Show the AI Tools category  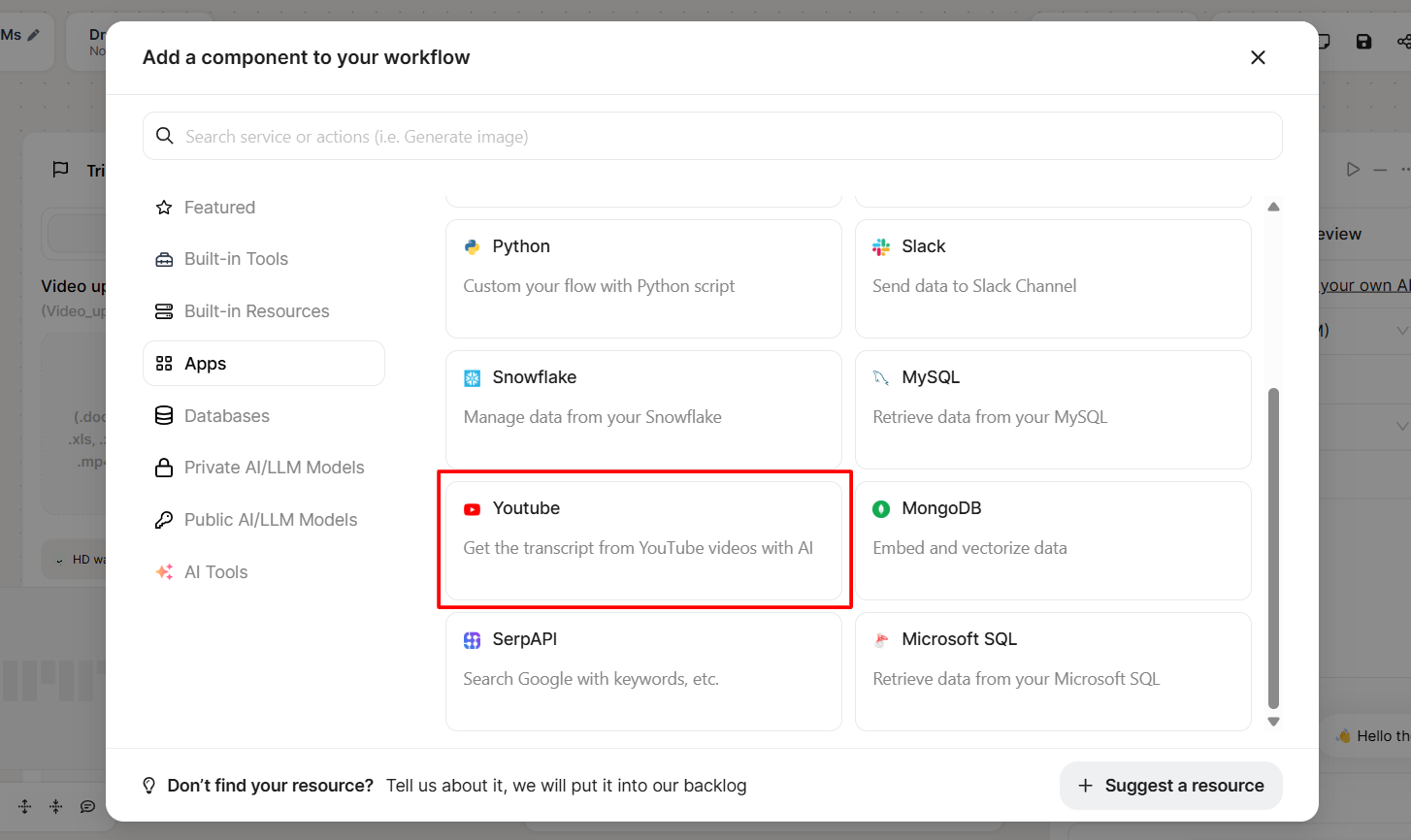[215, 572]
